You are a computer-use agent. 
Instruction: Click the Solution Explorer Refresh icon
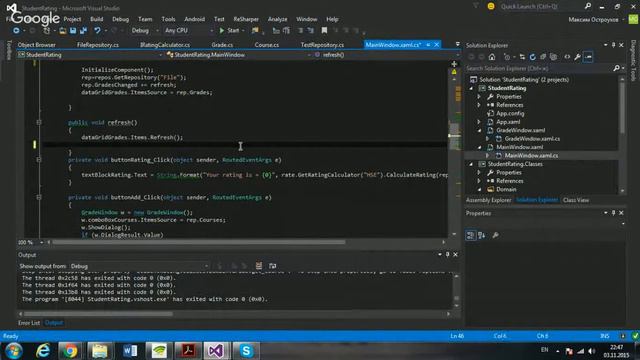click(533, 57)
